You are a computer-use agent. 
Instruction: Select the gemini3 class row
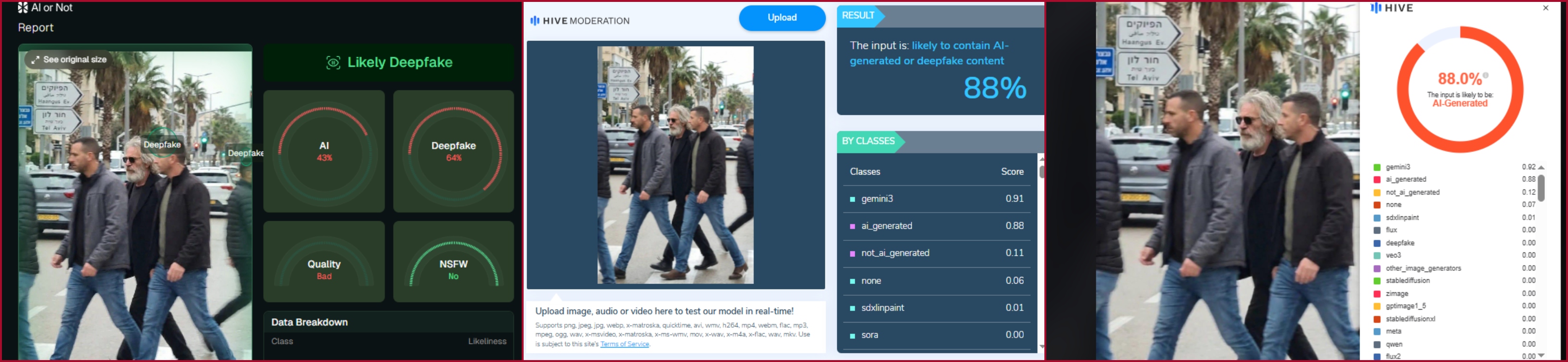(937, 200)
